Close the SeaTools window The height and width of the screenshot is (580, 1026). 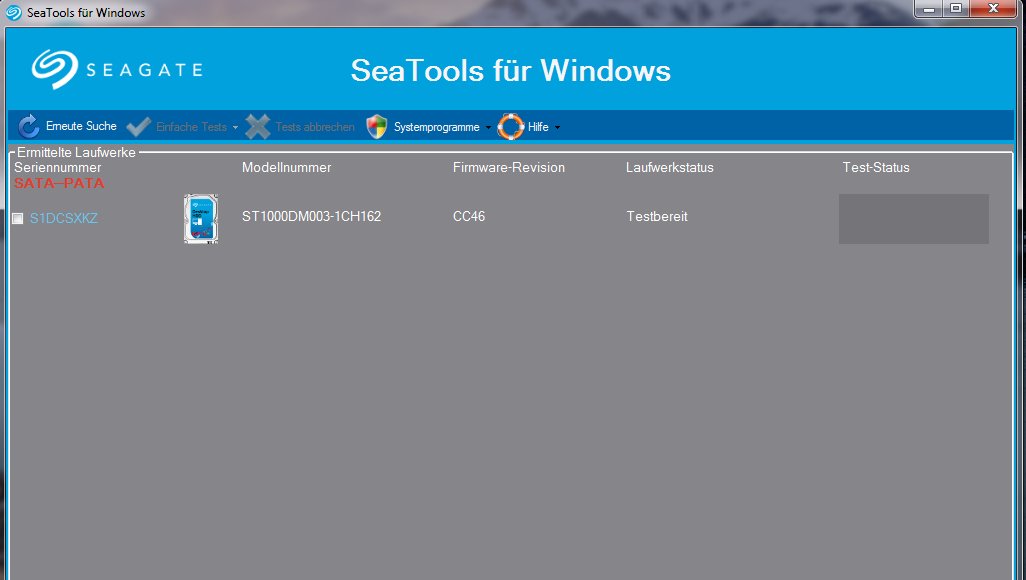(993, 9)
